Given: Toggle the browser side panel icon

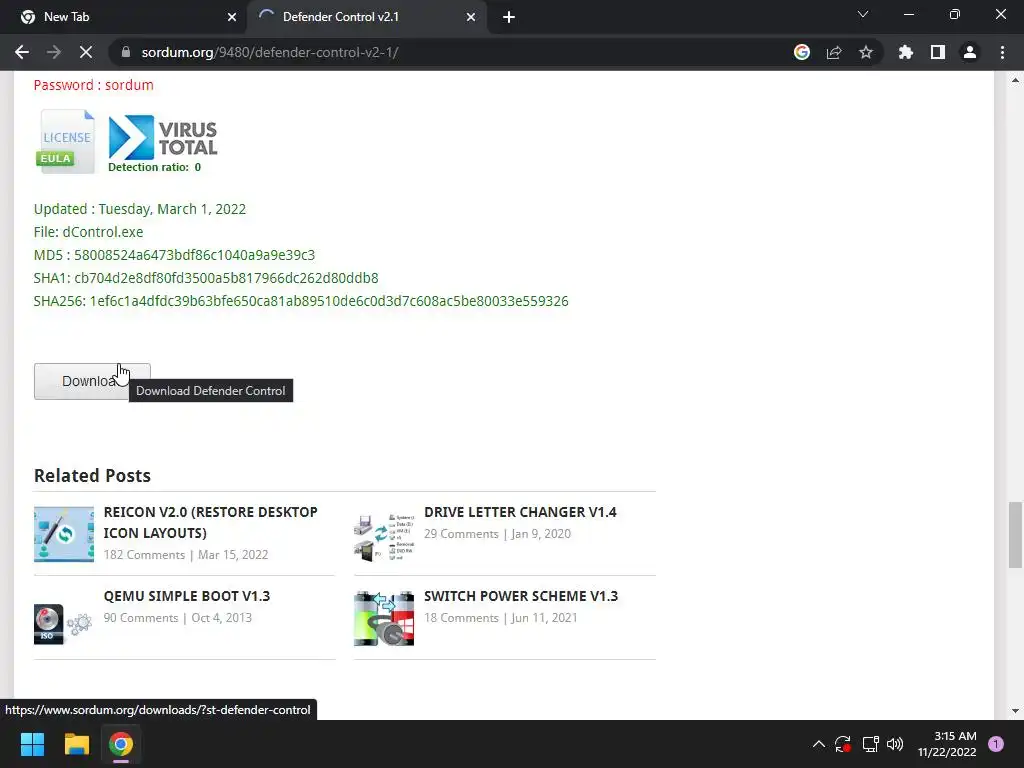Looking at the screenshot, I should click(938, 52).
